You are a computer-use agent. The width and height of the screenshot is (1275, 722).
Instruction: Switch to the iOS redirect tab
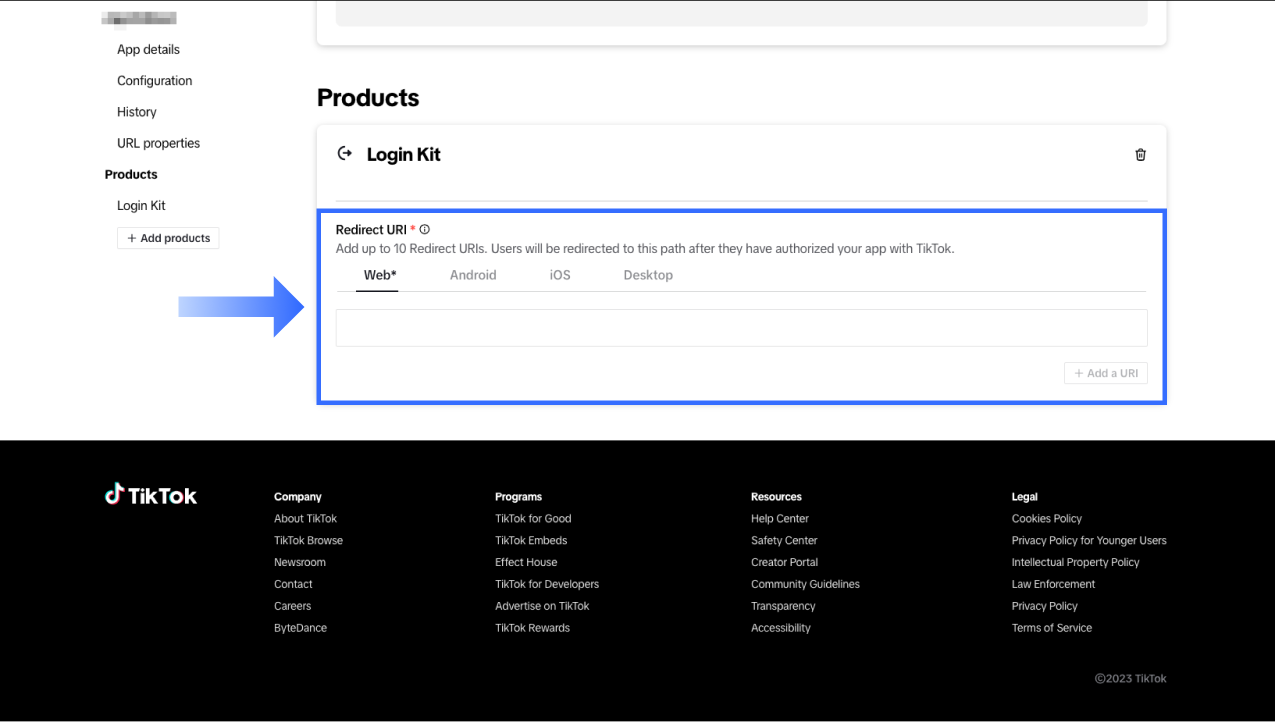(x=560, y=274)
